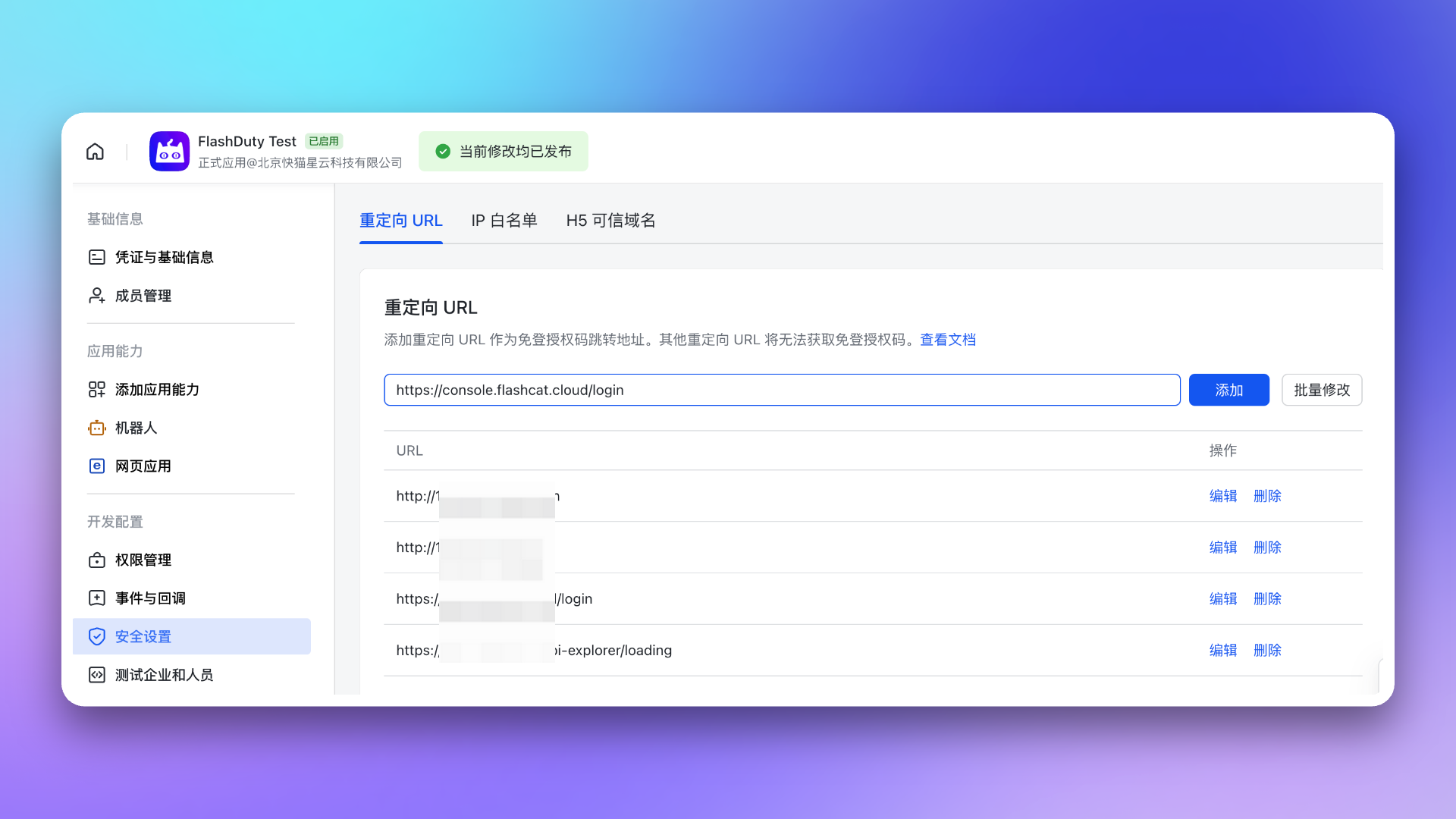Switch to the IP 白名单 tab
This screenshot has width=1456, height=819.
(504, 221)
